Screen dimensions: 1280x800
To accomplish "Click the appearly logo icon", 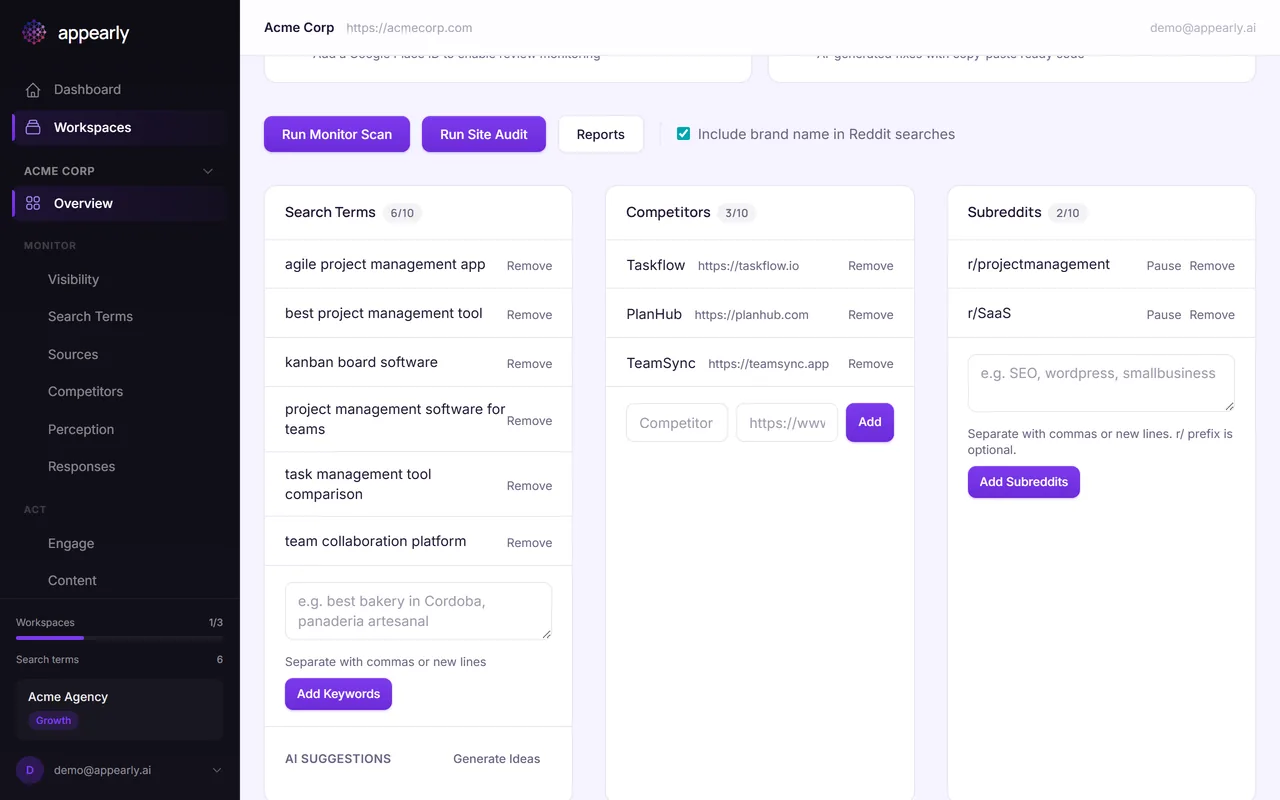I will coord(34,33).
